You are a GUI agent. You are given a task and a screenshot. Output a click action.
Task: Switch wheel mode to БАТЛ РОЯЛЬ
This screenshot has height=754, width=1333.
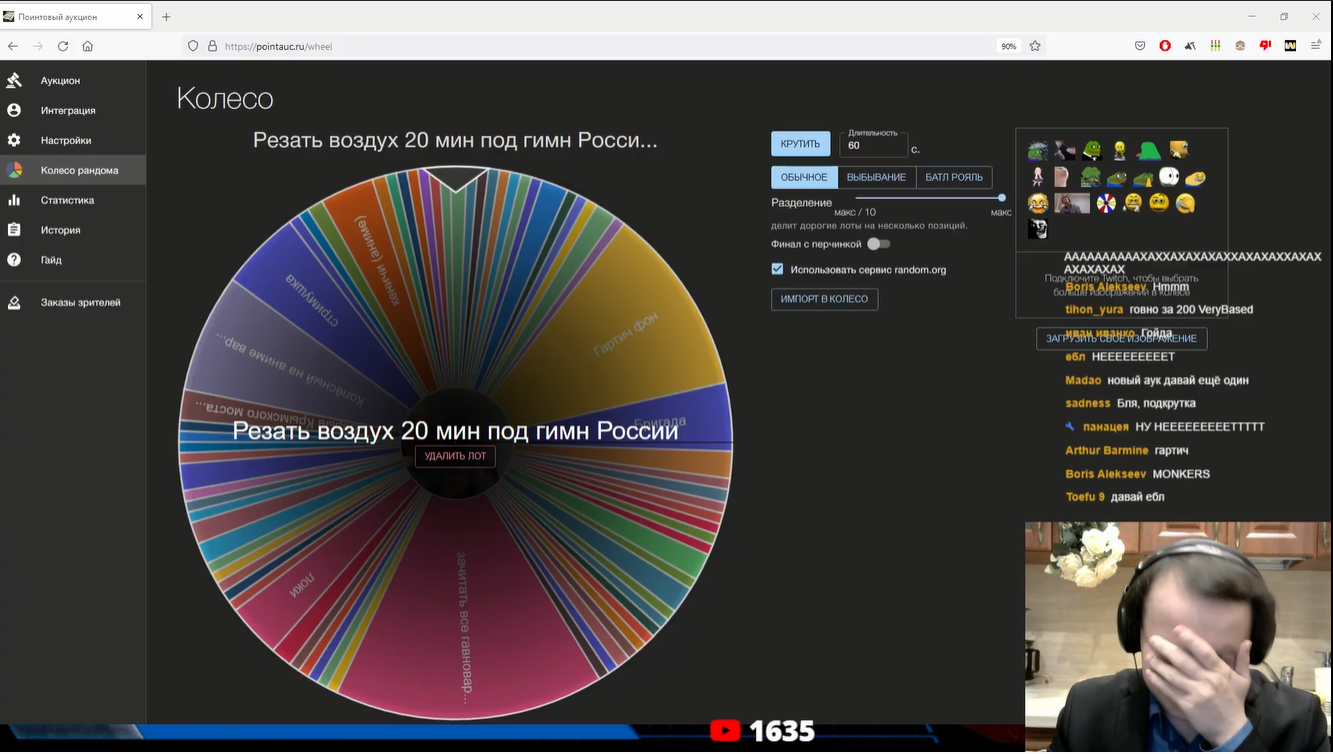tap(953, 177)
